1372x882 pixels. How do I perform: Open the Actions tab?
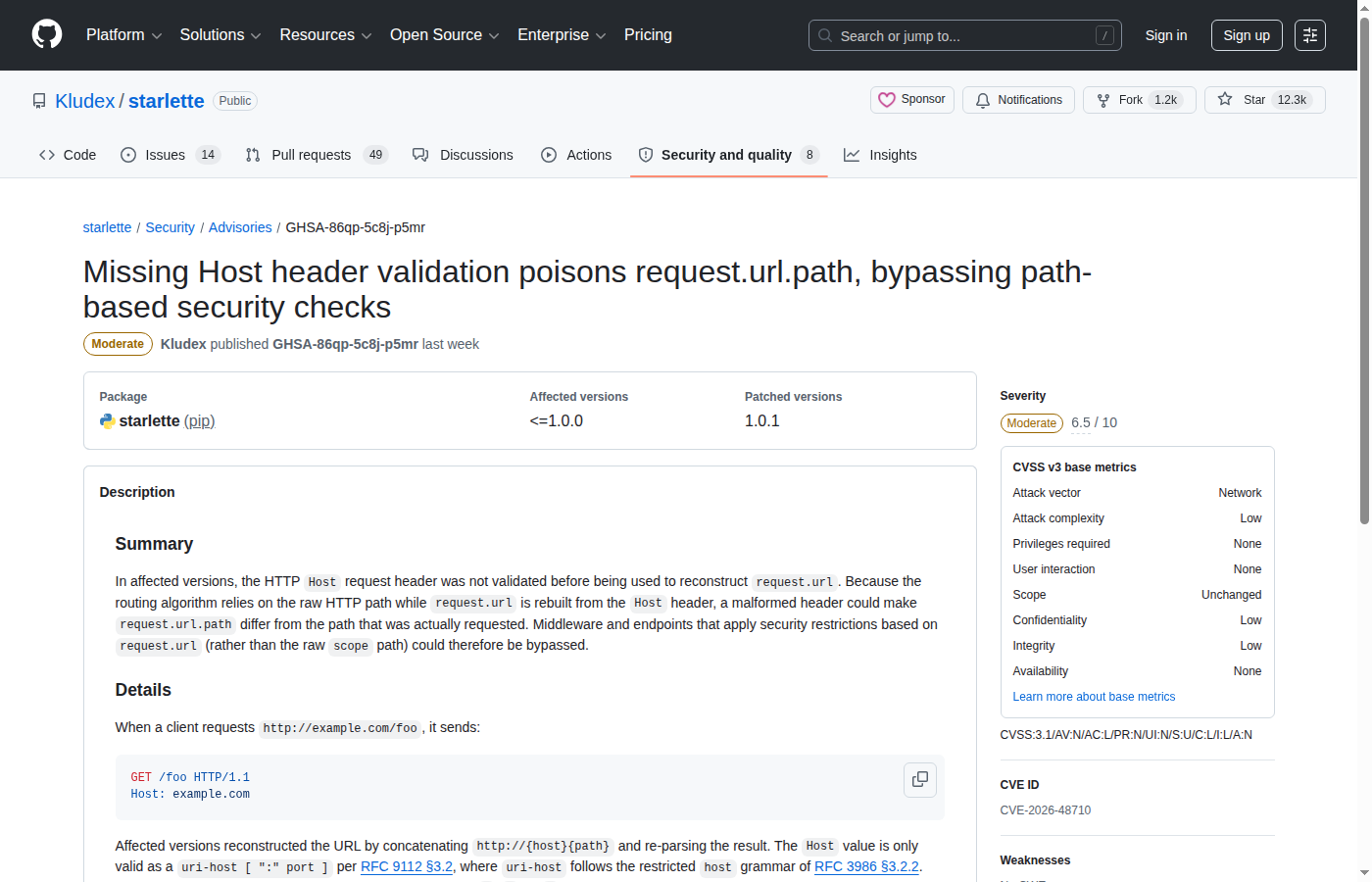point(576,155)
